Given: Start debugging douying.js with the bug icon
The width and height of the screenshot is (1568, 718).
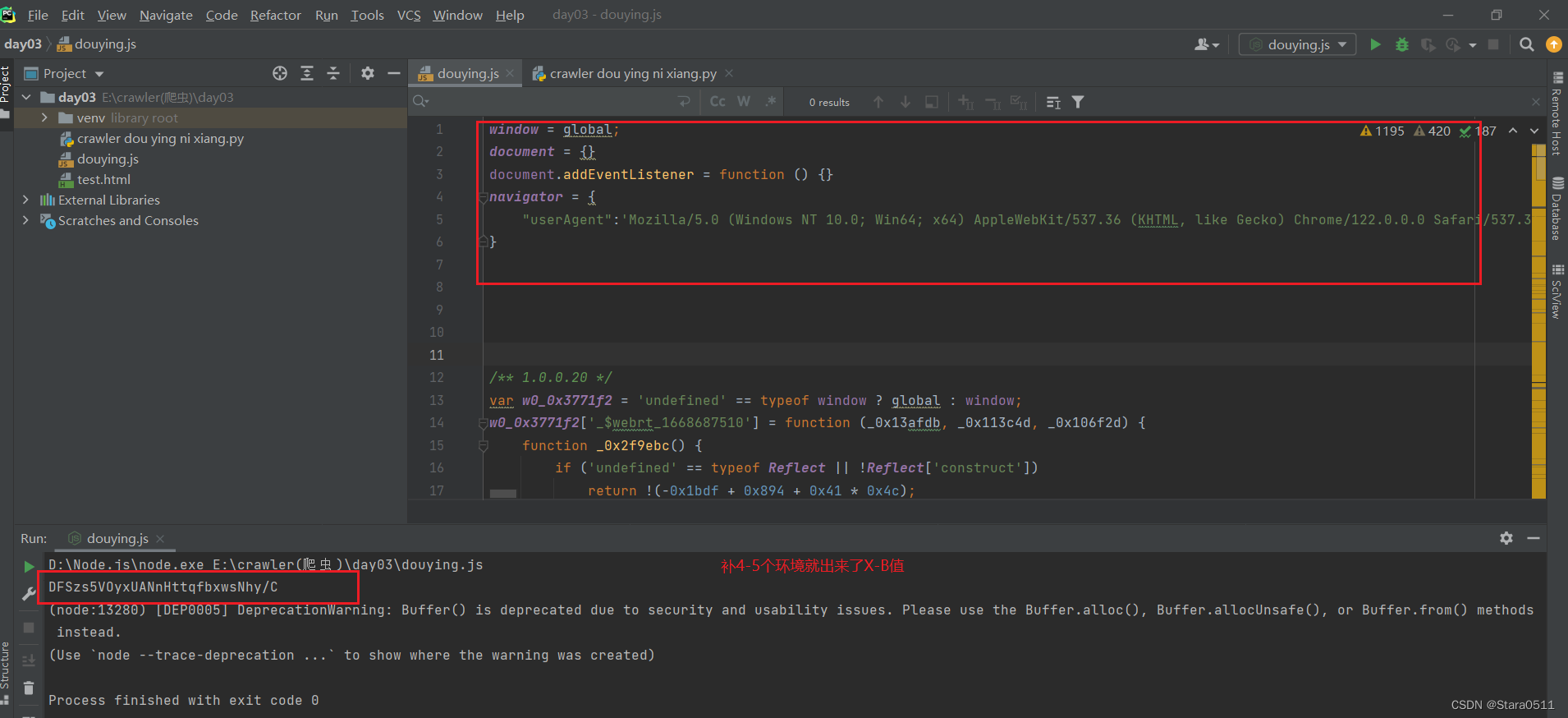Looking at the screenshot, I should click(x=1402, y=44).
